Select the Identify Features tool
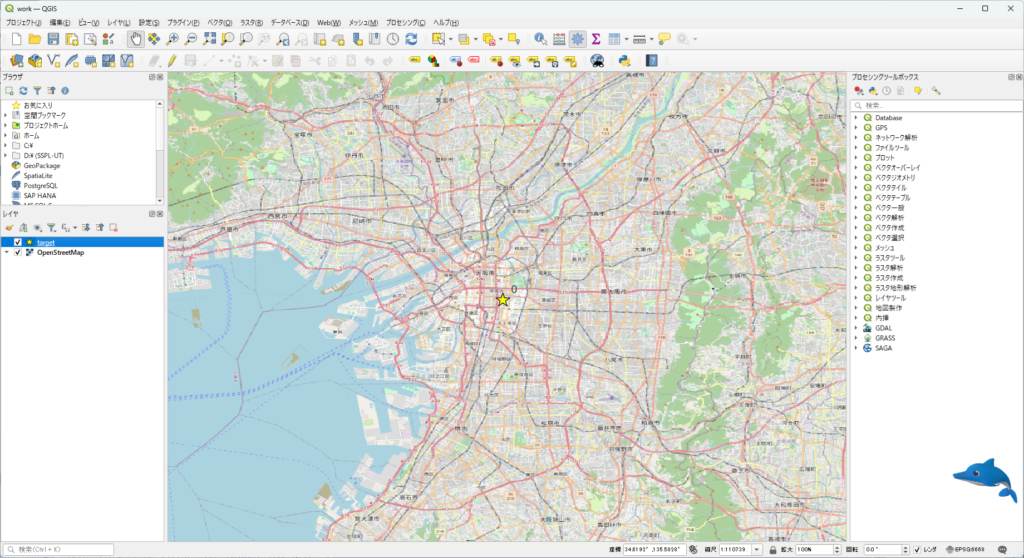Image resolution: width=1024 pixels, height=558 pixels. pos(540,40)
